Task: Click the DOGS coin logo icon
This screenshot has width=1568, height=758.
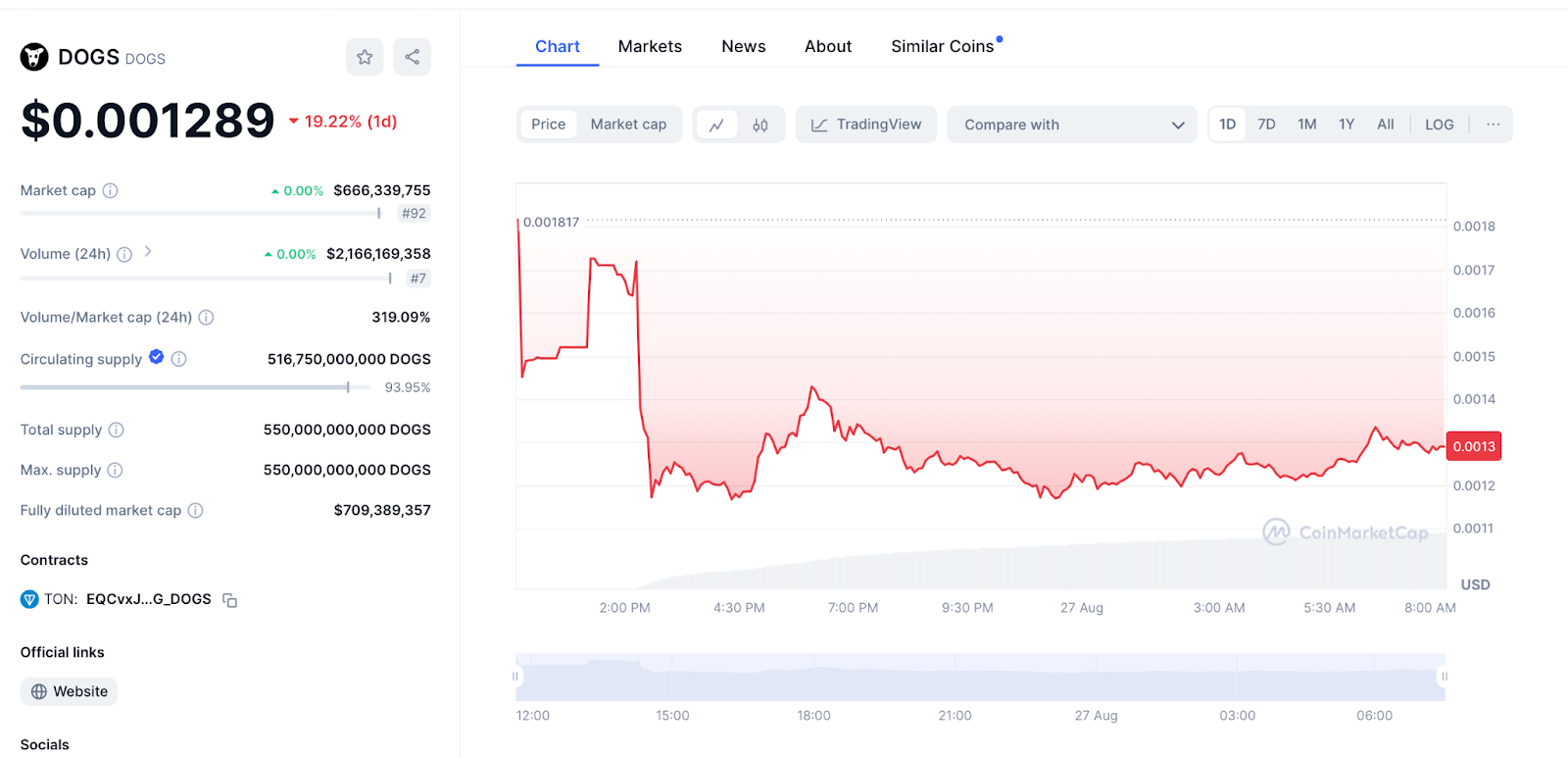Action: 34,57
